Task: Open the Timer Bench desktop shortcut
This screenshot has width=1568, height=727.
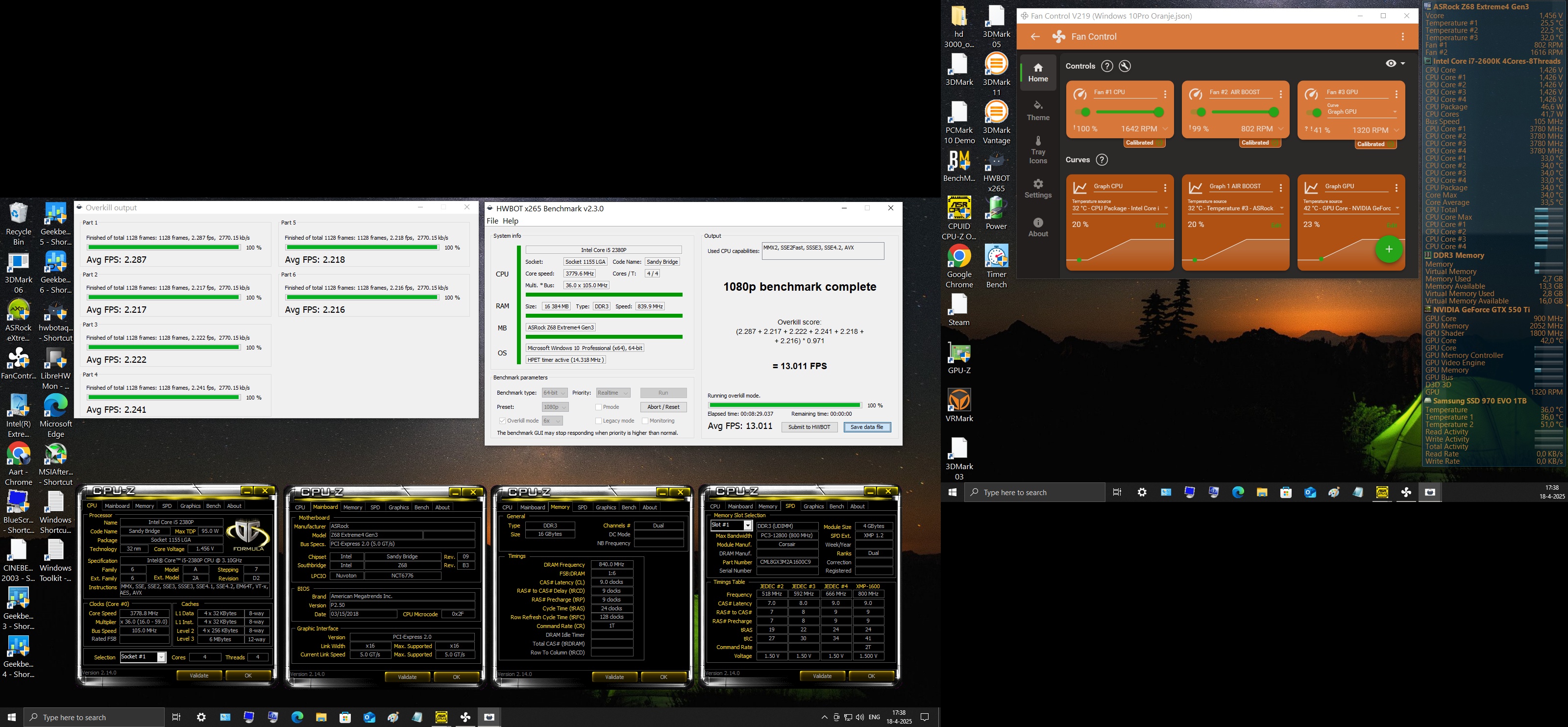Action: coord(997,267)
